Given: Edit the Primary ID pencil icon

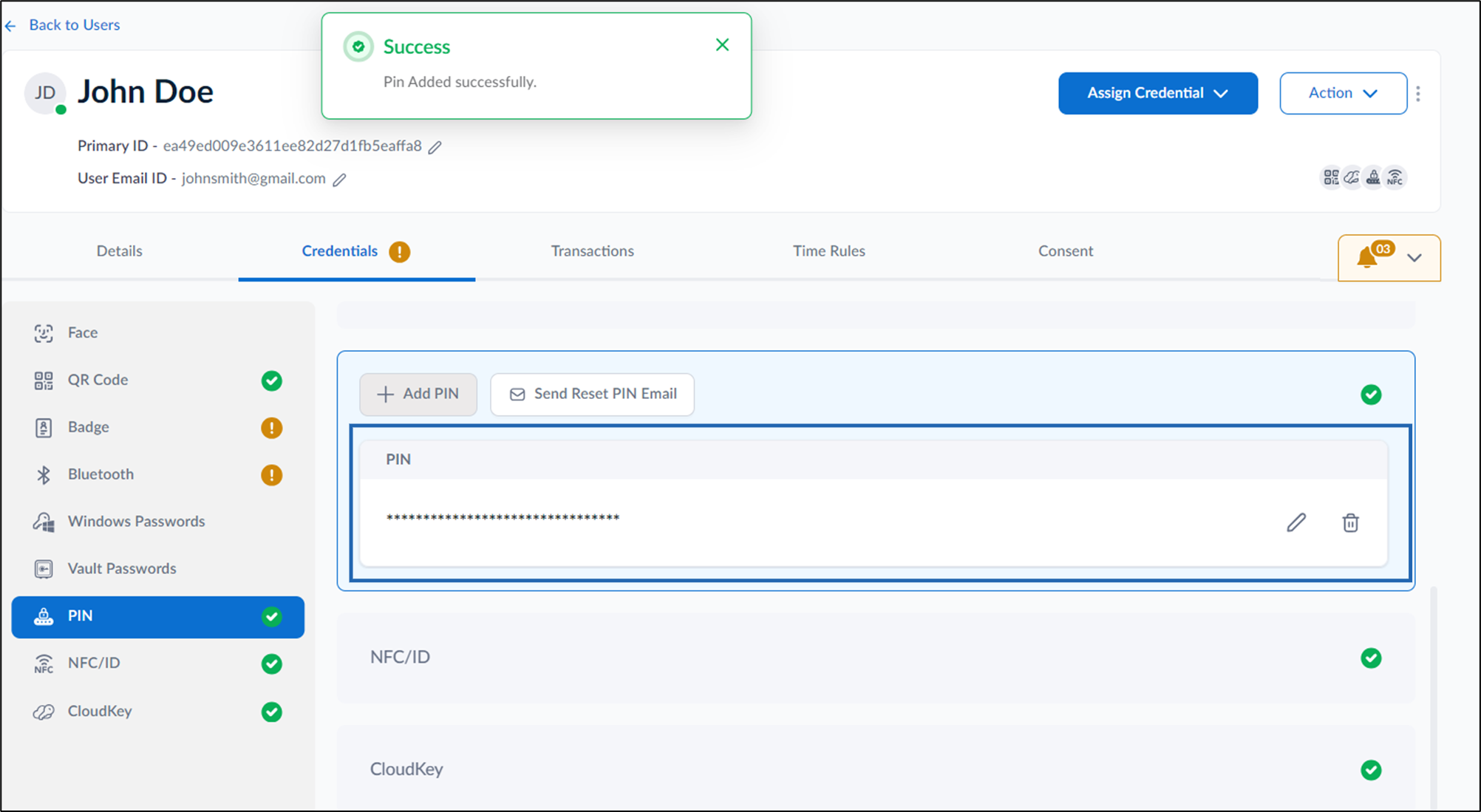Looking at the screenshot, I should click(x=435, y=147).
